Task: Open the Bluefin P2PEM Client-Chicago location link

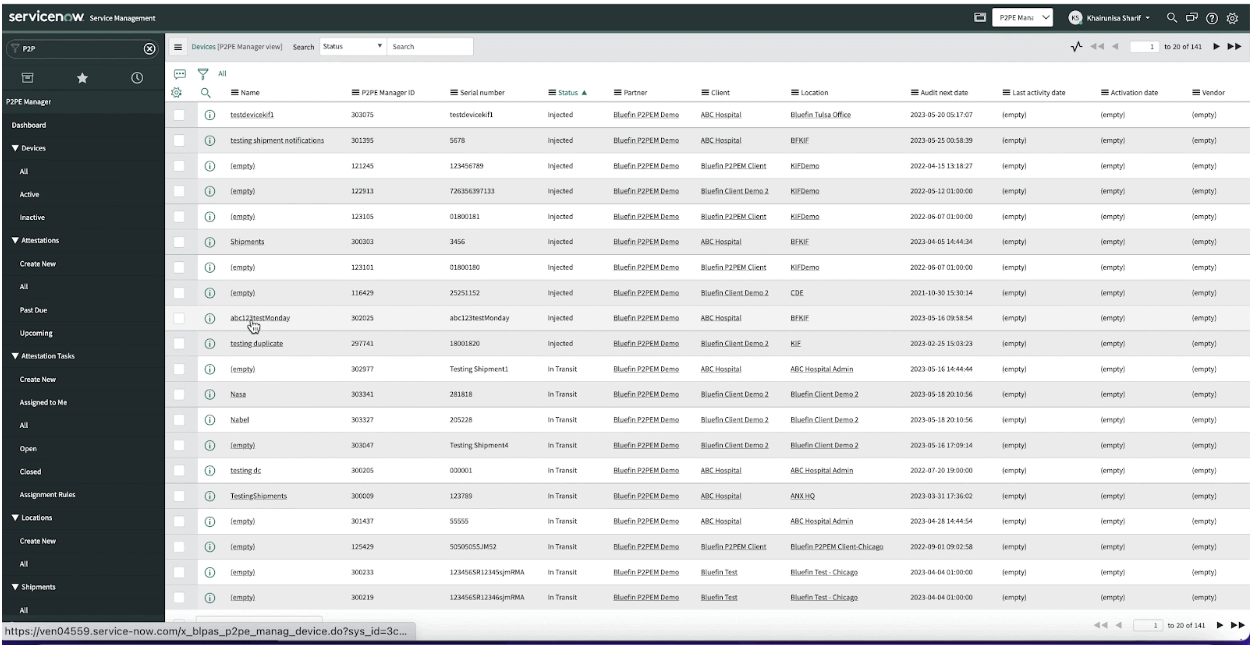Action: [838, 547]
